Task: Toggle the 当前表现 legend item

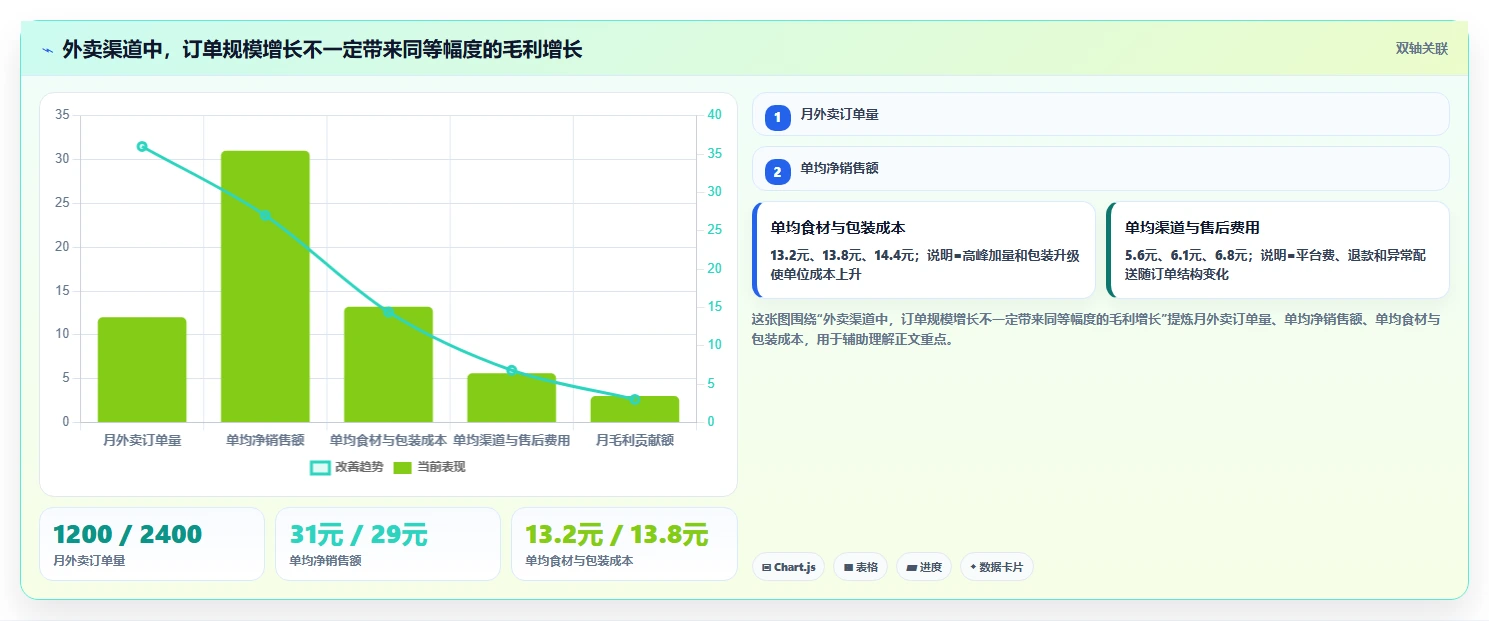Action: click(430, 467)
